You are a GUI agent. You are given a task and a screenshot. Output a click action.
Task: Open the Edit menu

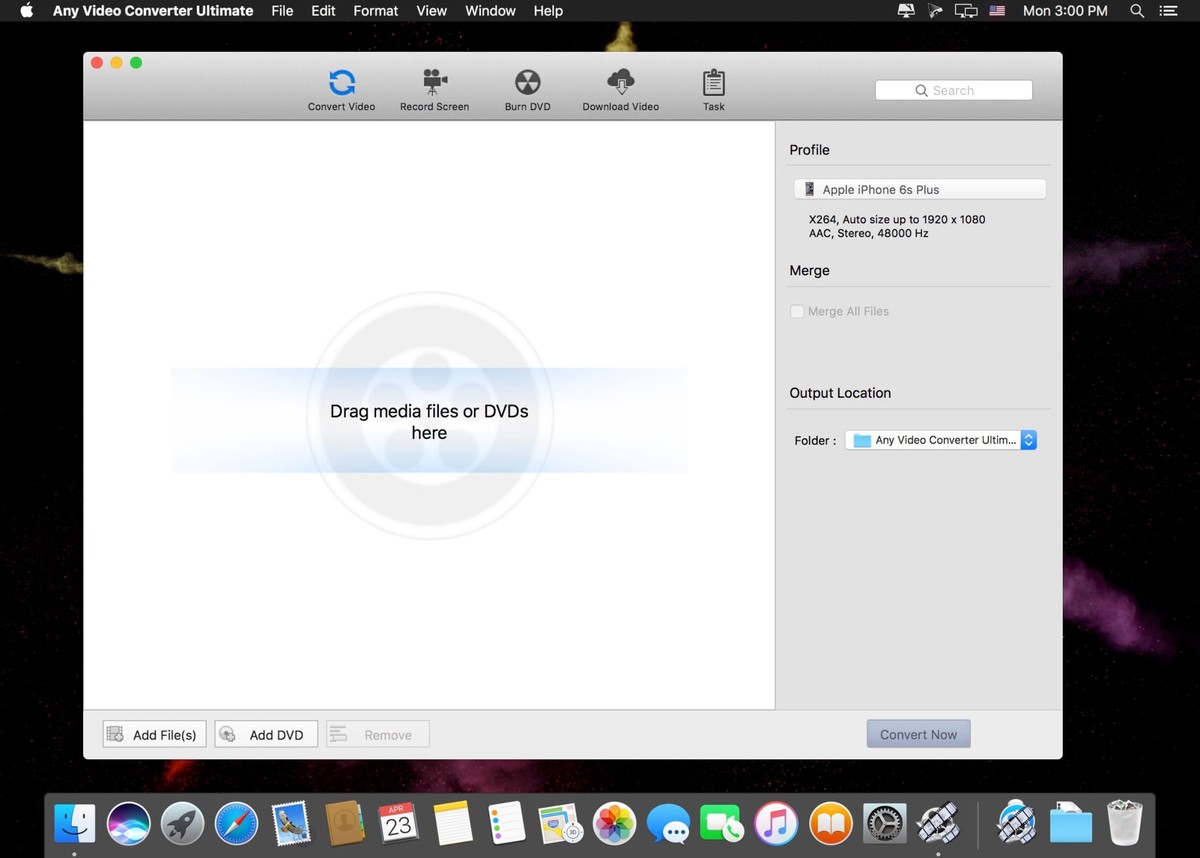(x=323, y=11)
